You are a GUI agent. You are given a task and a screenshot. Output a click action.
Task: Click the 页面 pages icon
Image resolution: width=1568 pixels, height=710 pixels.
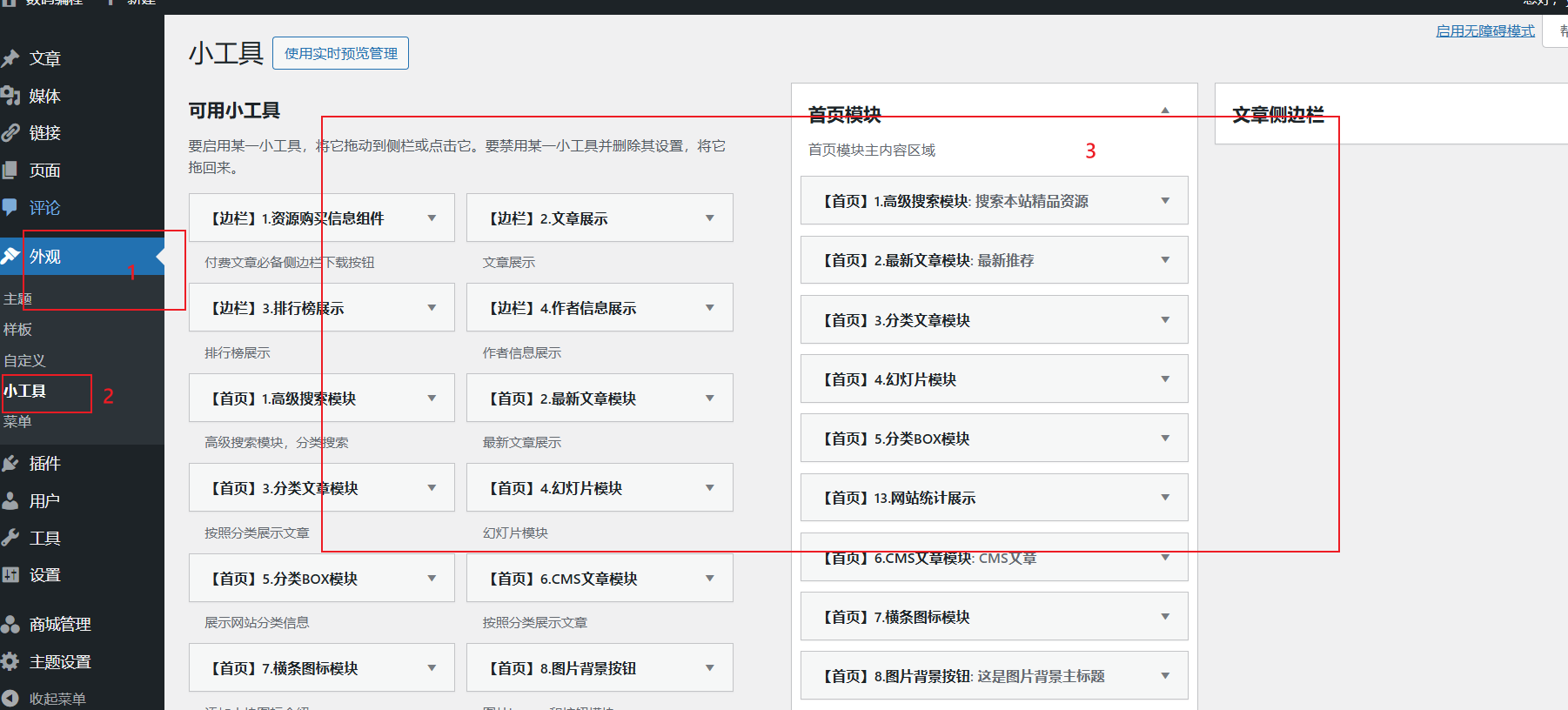coord(10,171)
